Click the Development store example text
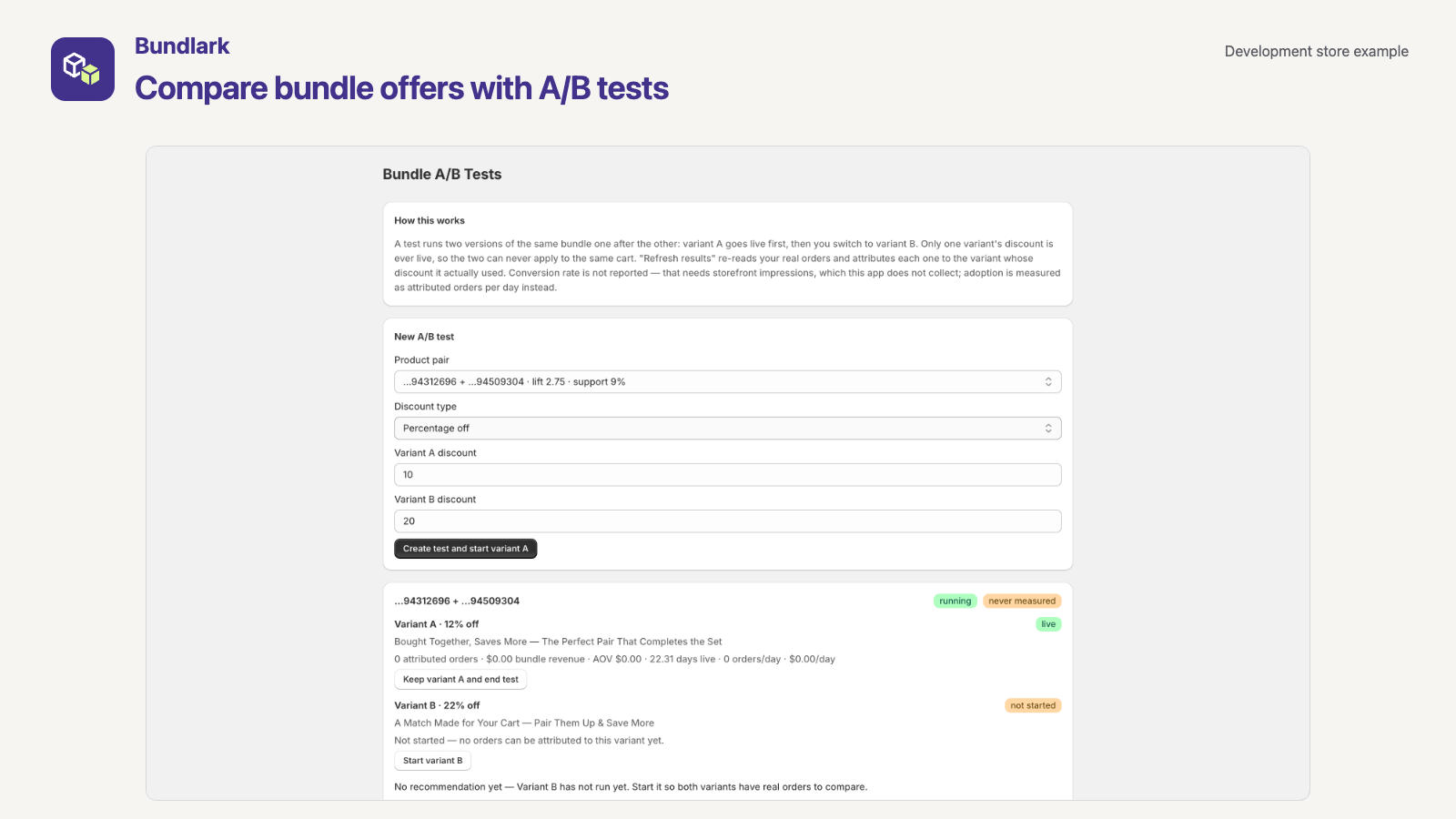Image resolution: width=1456 pixels, height=819 pixels. [x=1316, y=52]
